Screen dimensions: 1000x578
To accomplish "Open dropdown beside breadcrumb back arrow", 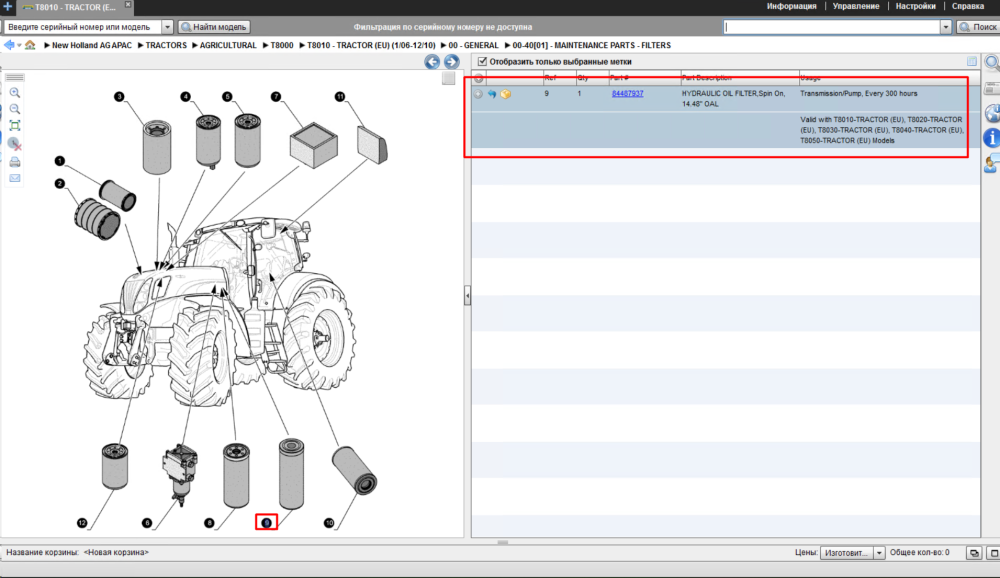I will [19, 45].
